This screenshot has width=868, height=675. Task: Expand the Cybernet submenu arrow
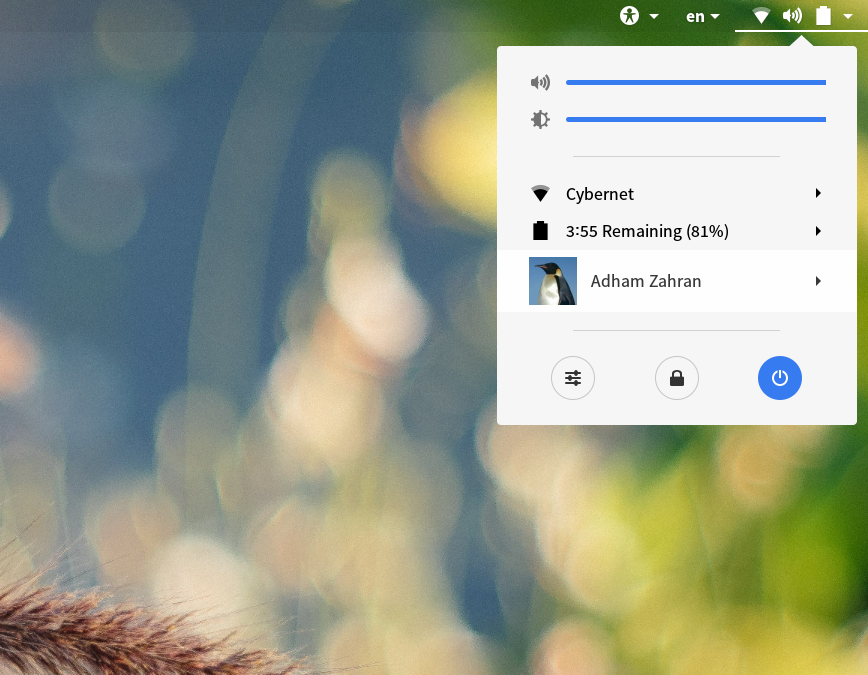[x=818, y=193]
